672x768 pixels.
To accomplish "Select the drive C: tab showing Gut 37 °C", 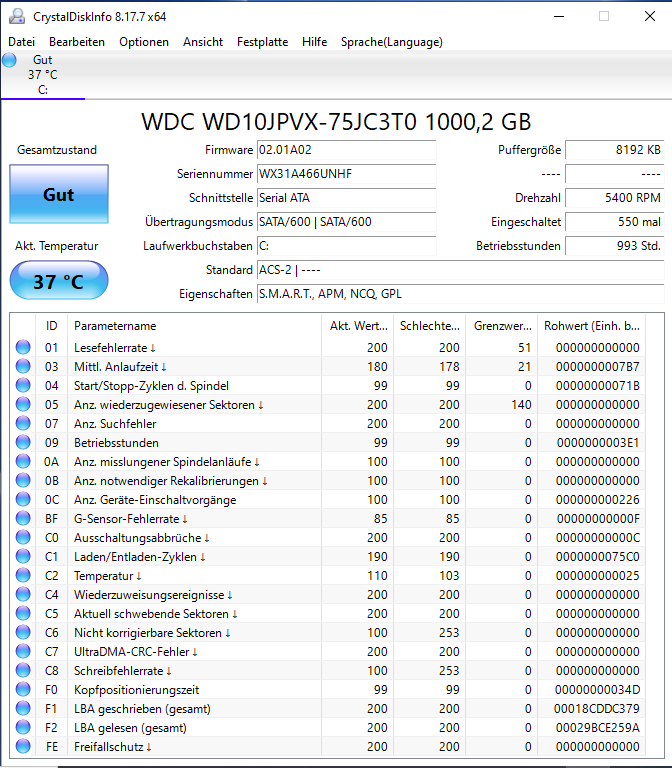I will pos(43,75).
